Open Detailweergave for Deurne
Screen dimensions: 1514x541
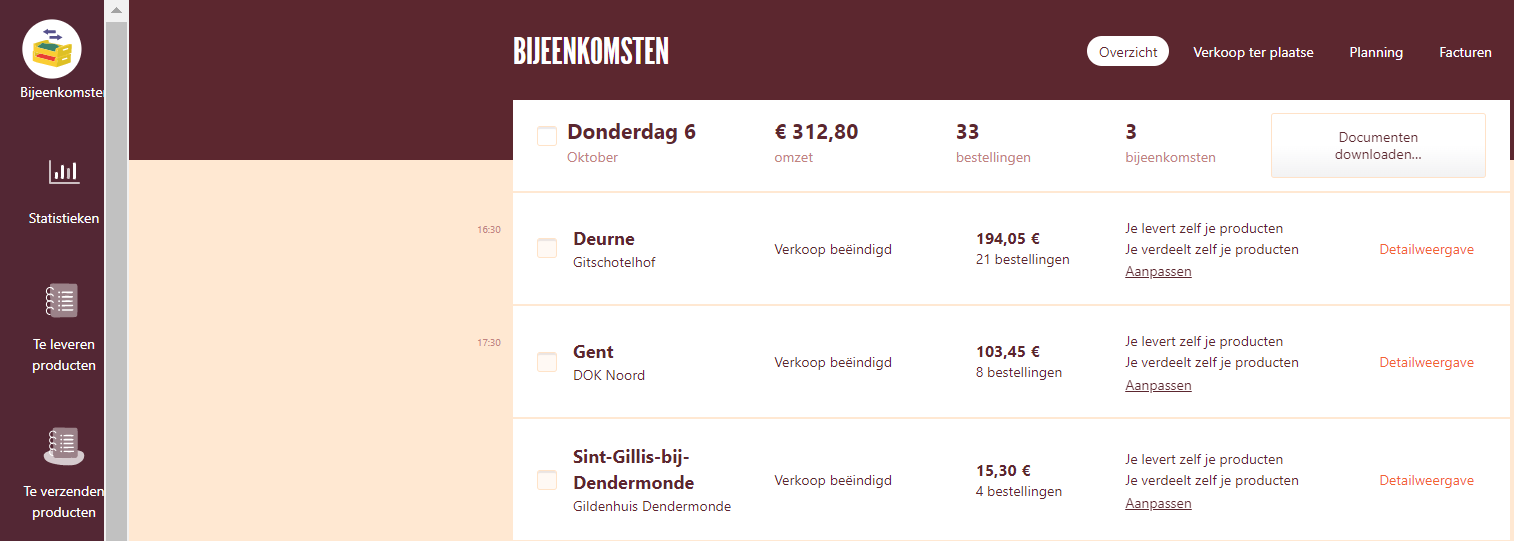point(1426,249)
